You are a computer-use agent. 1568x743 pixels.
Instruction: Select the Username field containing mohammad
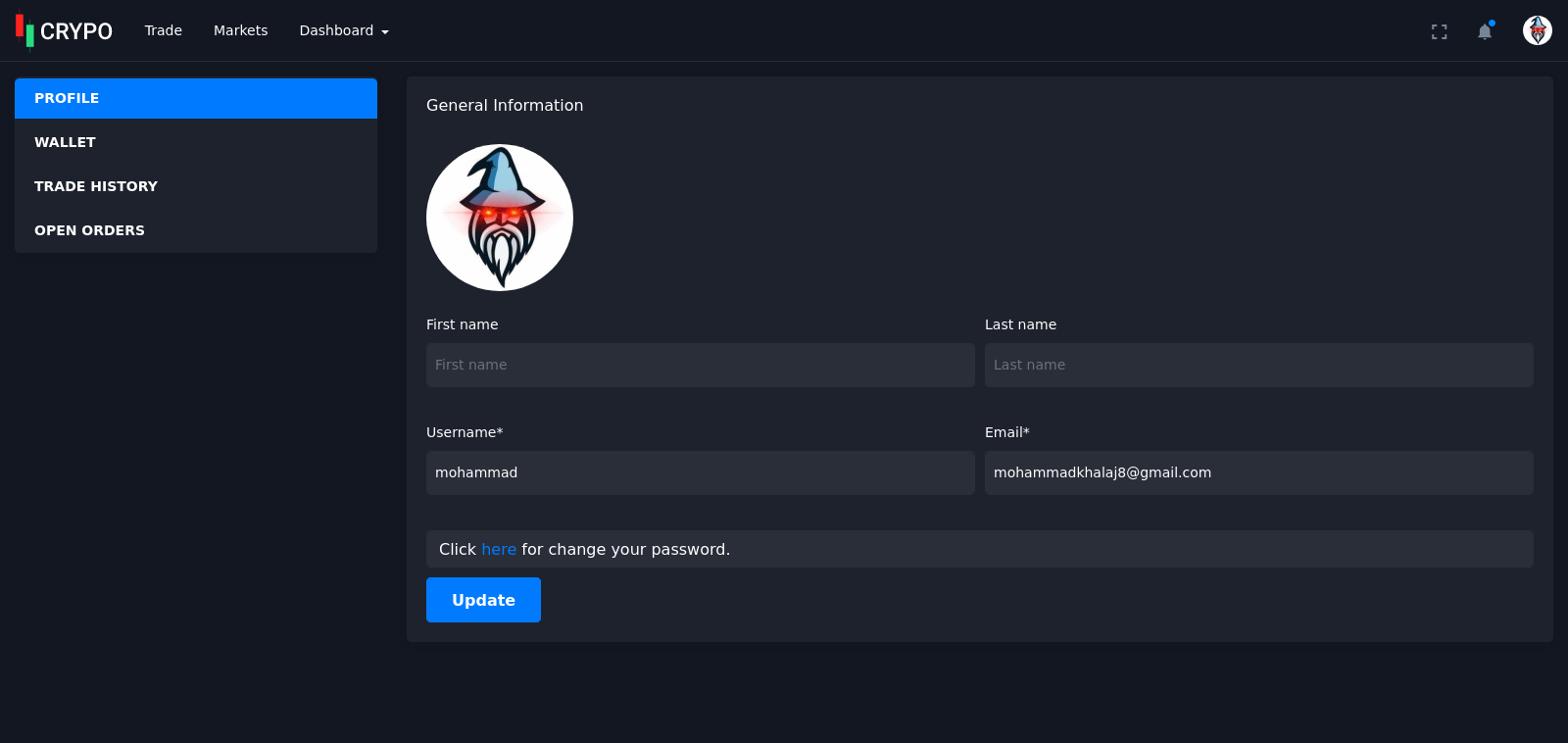(x=700, y=472)
